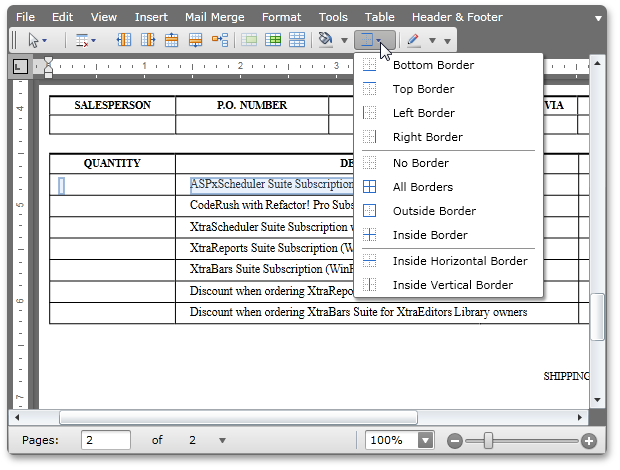Image resolution: width=620 pixels, height=470 pixels.
Task: Apply Inside Vertical Border
Action: click(448, 285)
